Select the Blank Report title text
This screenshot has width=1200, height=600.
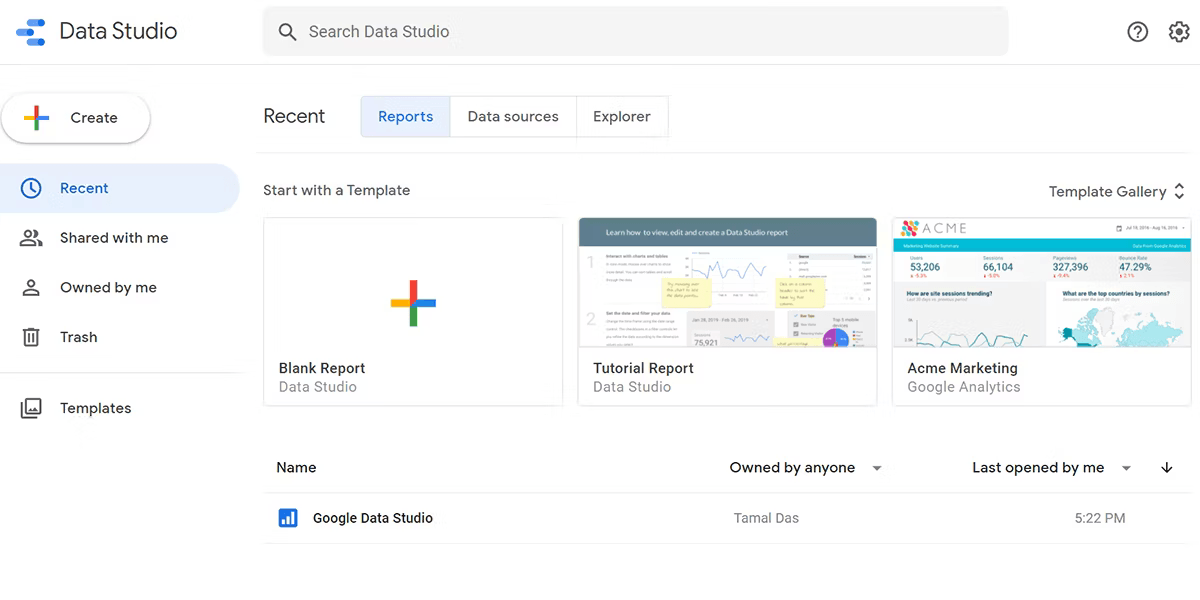322,368
